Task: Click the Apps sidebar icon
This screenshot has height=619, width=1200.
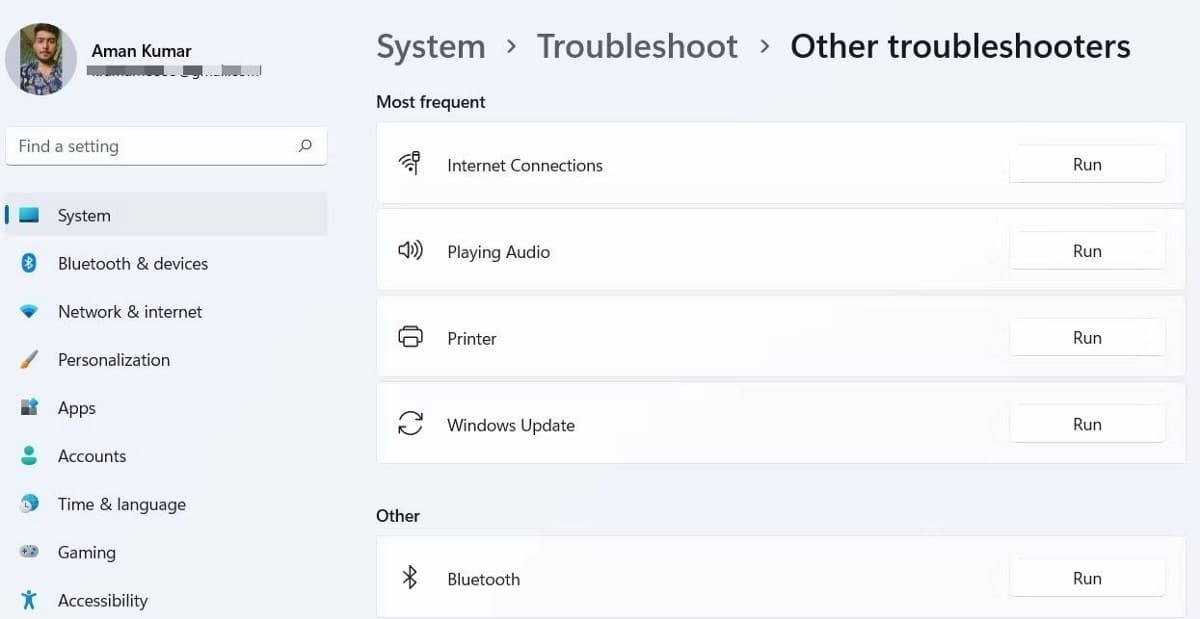Action: 29,408
